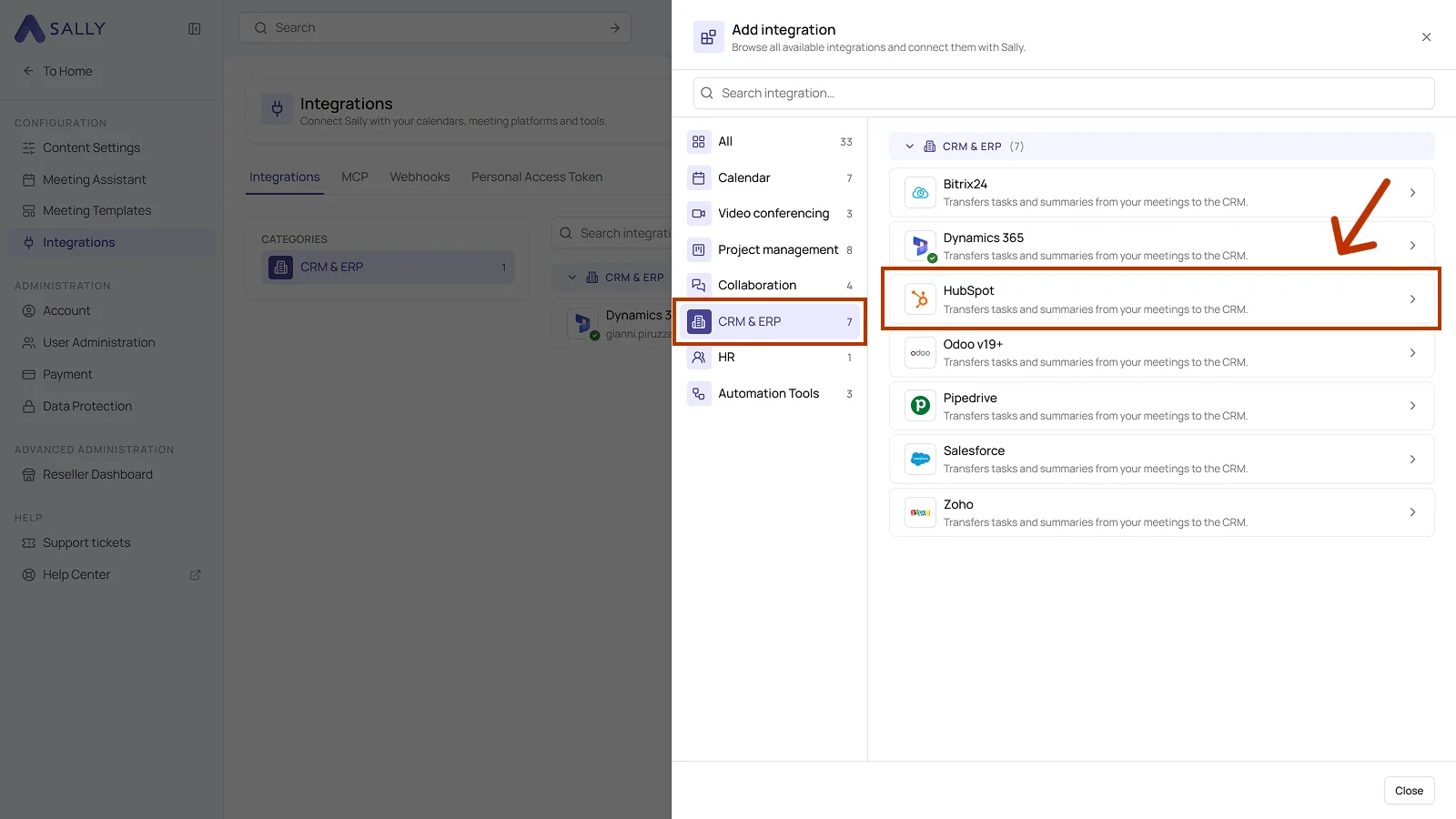
Task: Open Payment in sidebar
Action: click(x=111, y=375)
